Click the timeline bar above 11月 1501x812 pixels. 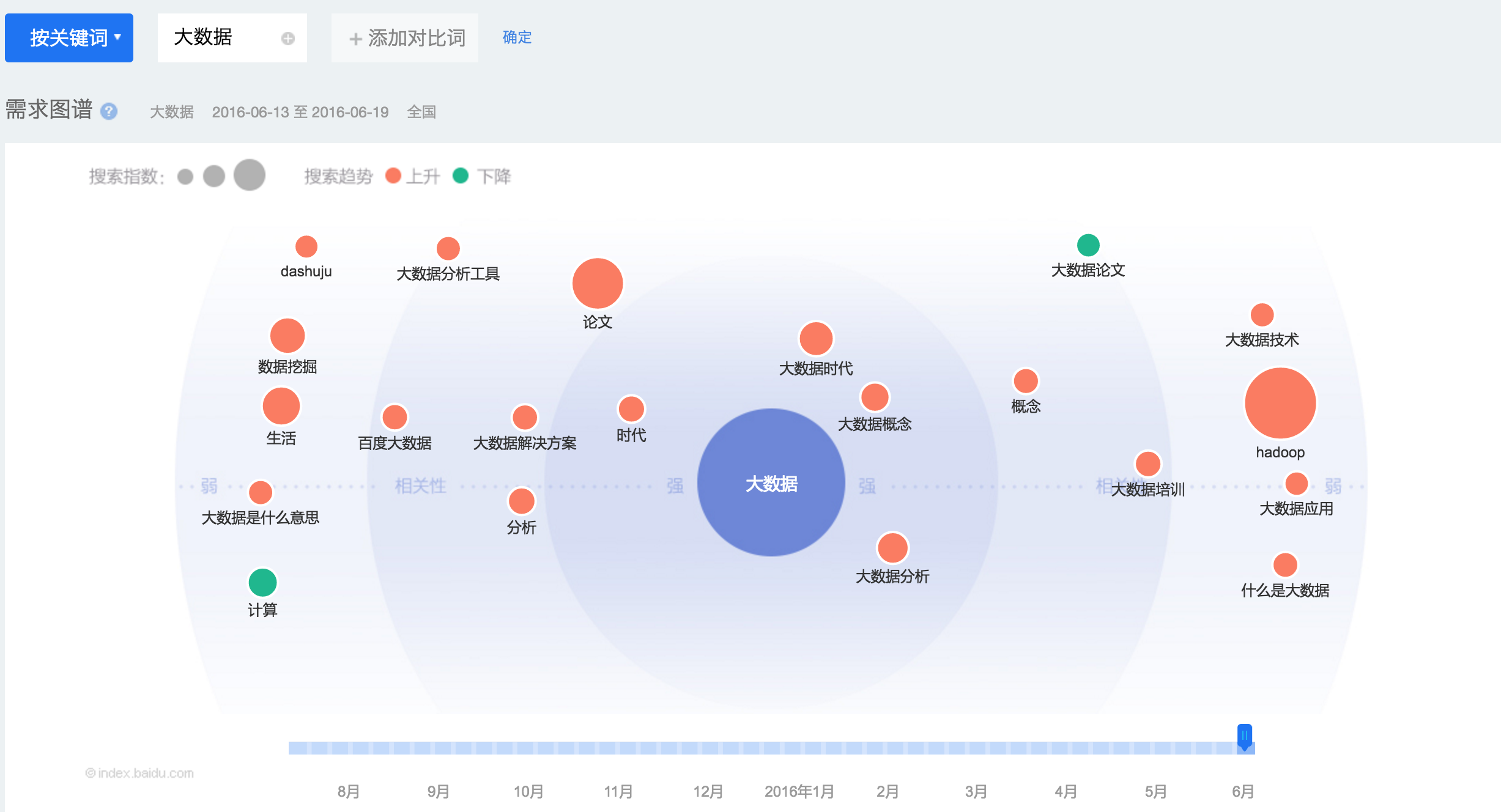coord(618,748)
